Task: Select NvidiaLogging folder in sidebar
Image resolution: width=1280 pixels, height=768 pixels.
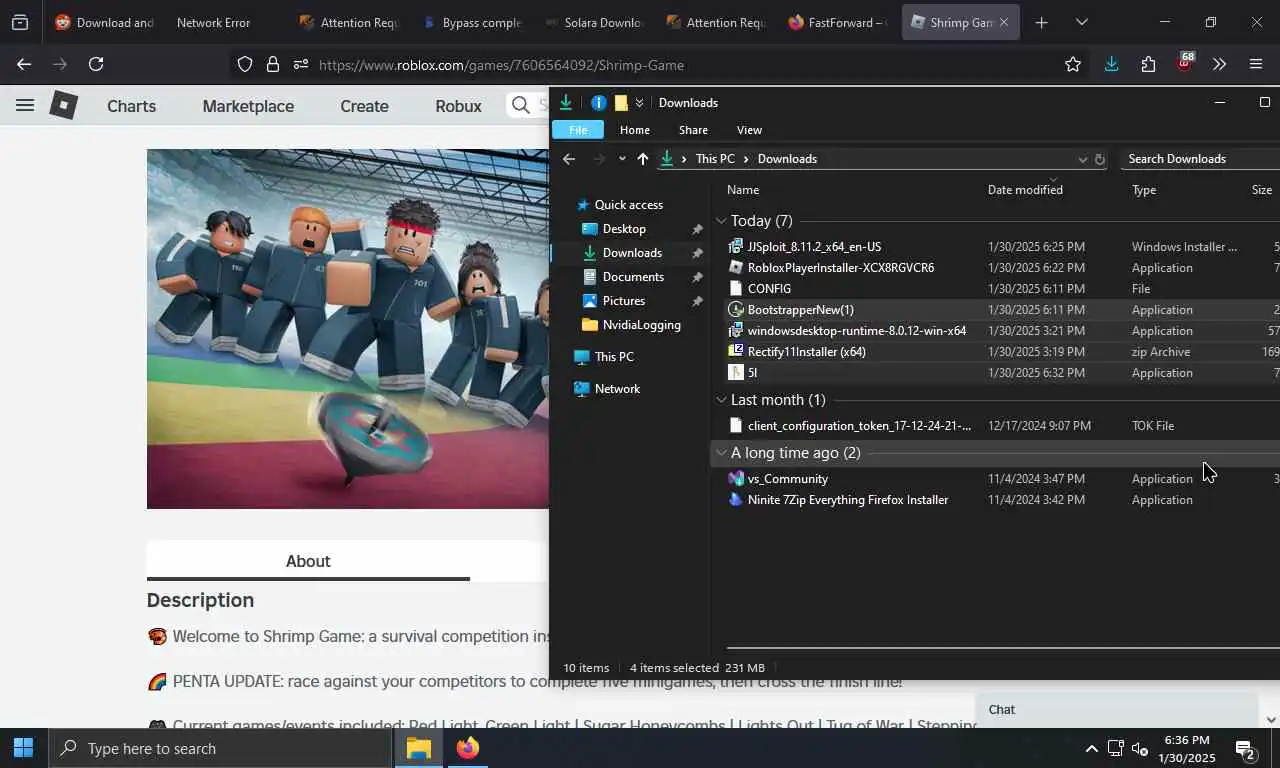Action: 641,325
